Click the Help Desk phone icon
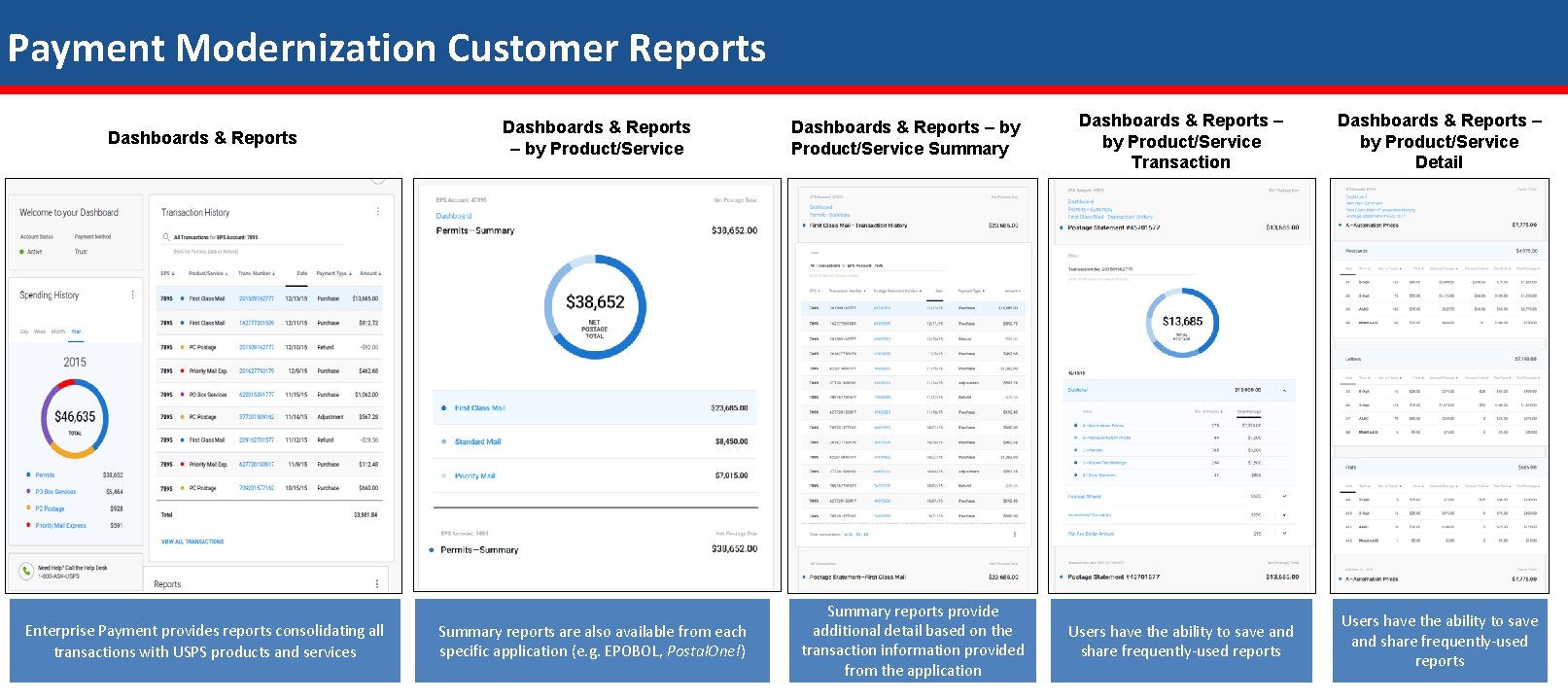The width and height of the screenshot is (1568, 700). pos(26,571)
